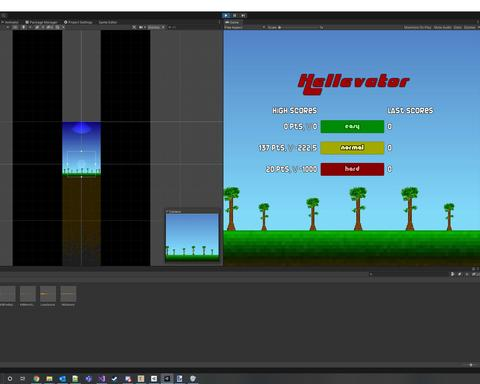Image resolution: width=480 pixels, height=384 pixels.
Task: Click the camera preview thumbnail in Scene view
Action: (x=192, y=237)
